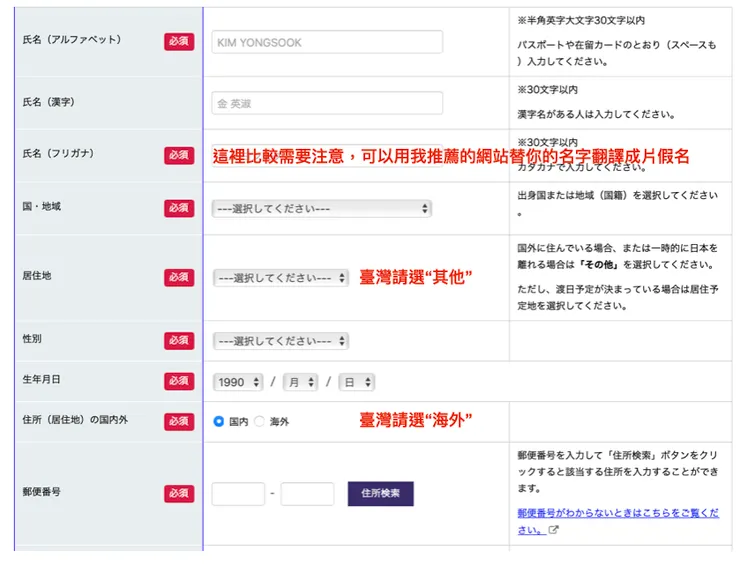
Task: Open the 性別 dropdown
Action: coord(281,341)
